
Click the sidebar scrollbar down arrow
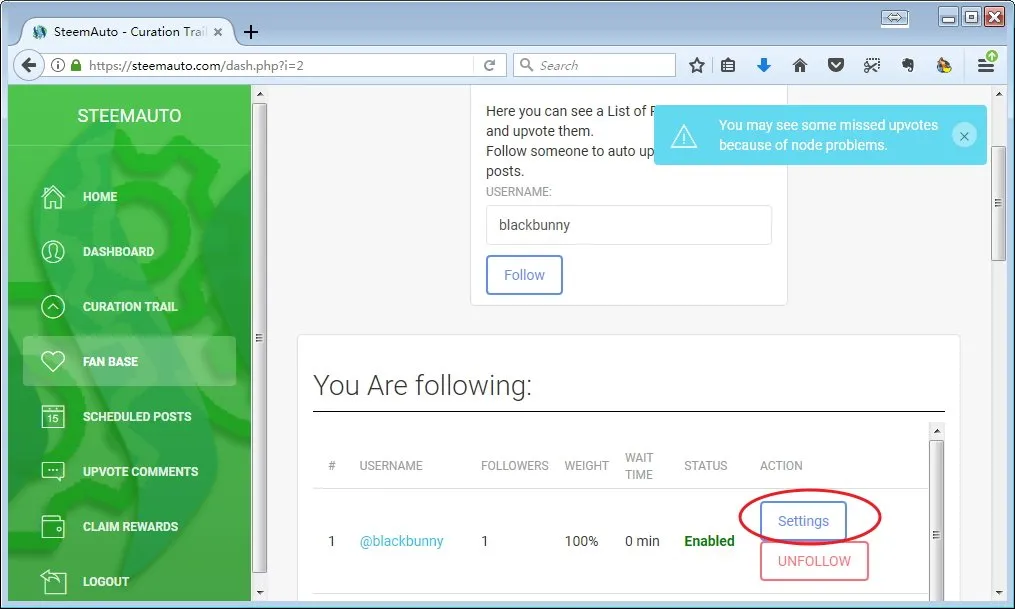pyautogui.click(x=260, y=592)
